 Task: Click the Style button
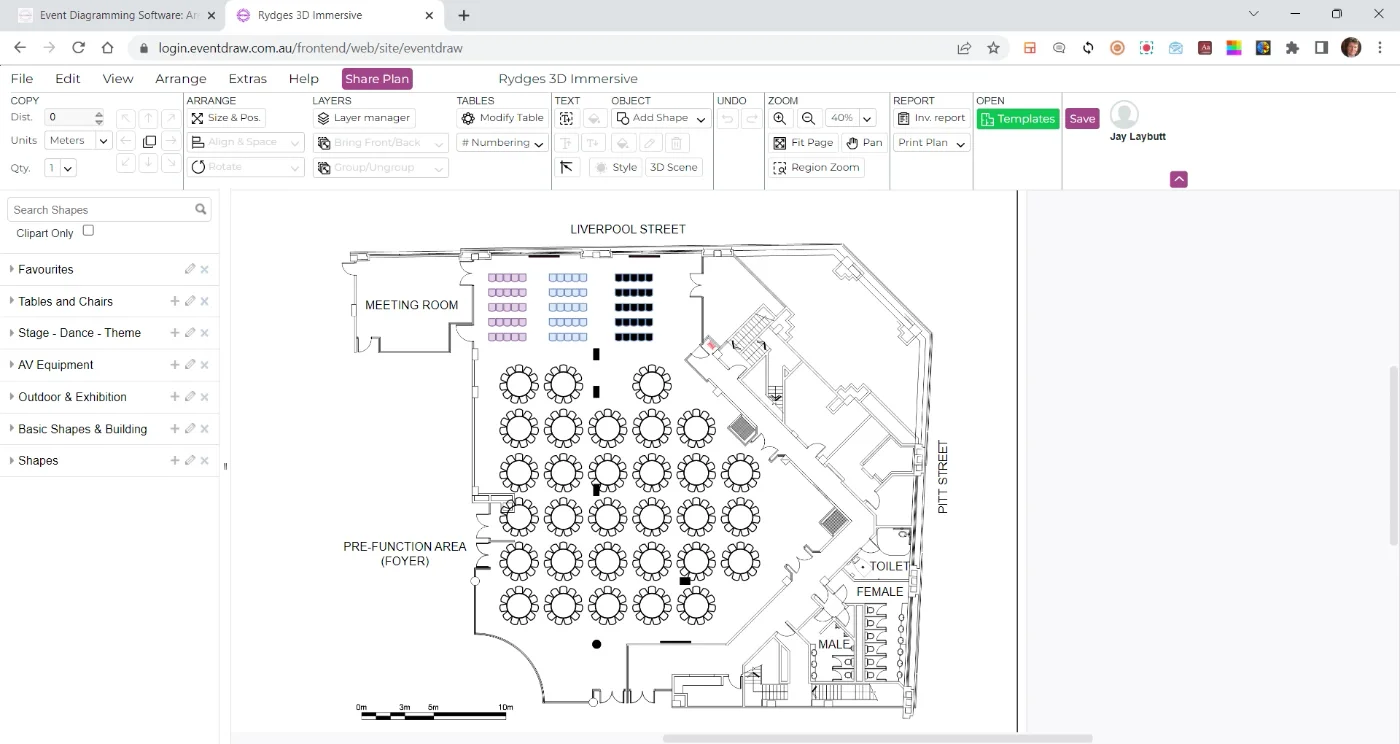[x=615, y=168]
